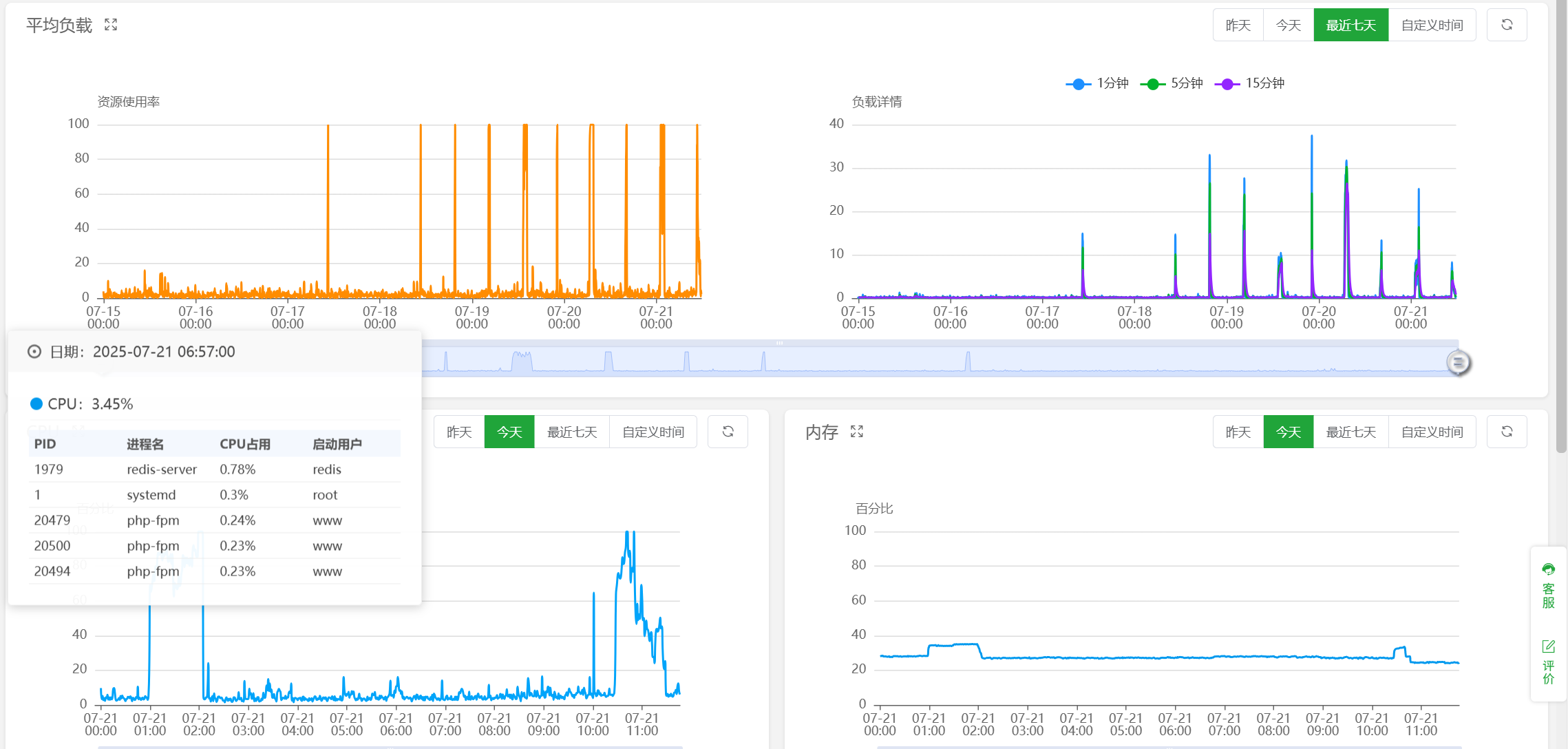The image size is (1568, 749).
Task: Open 自定义时间 in the CPU panel
Action: point(653,432)
